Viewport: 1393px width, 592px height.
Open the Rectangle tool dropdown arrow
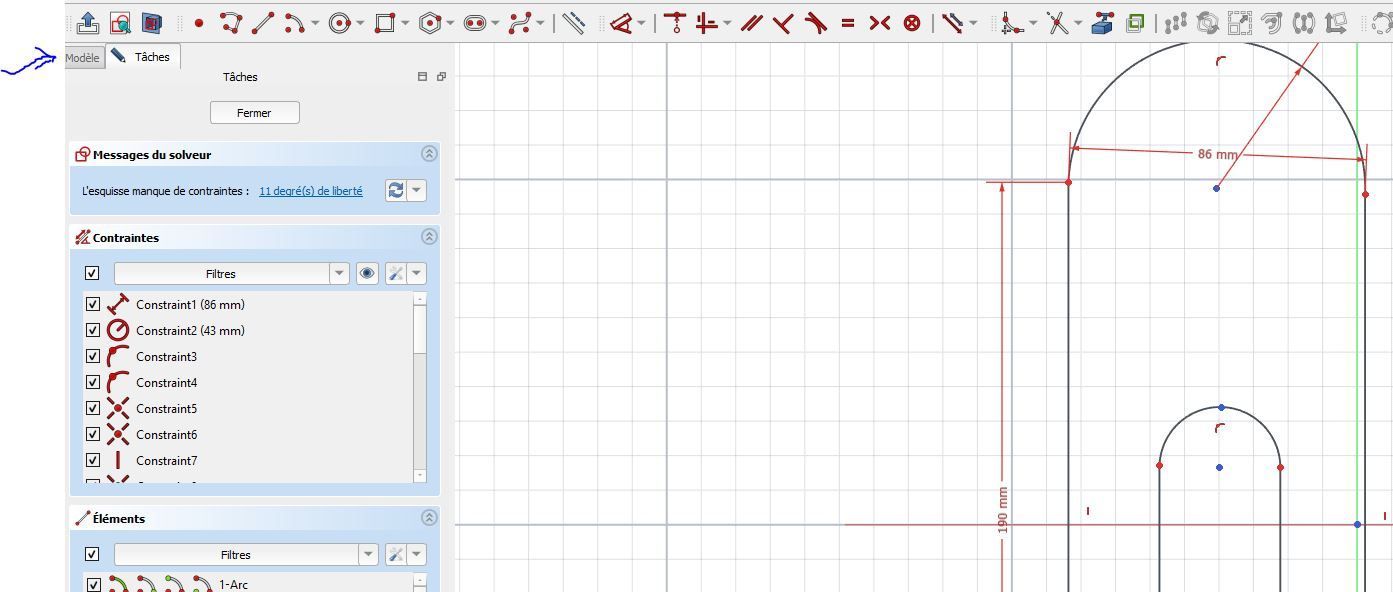tap(406, 23)
